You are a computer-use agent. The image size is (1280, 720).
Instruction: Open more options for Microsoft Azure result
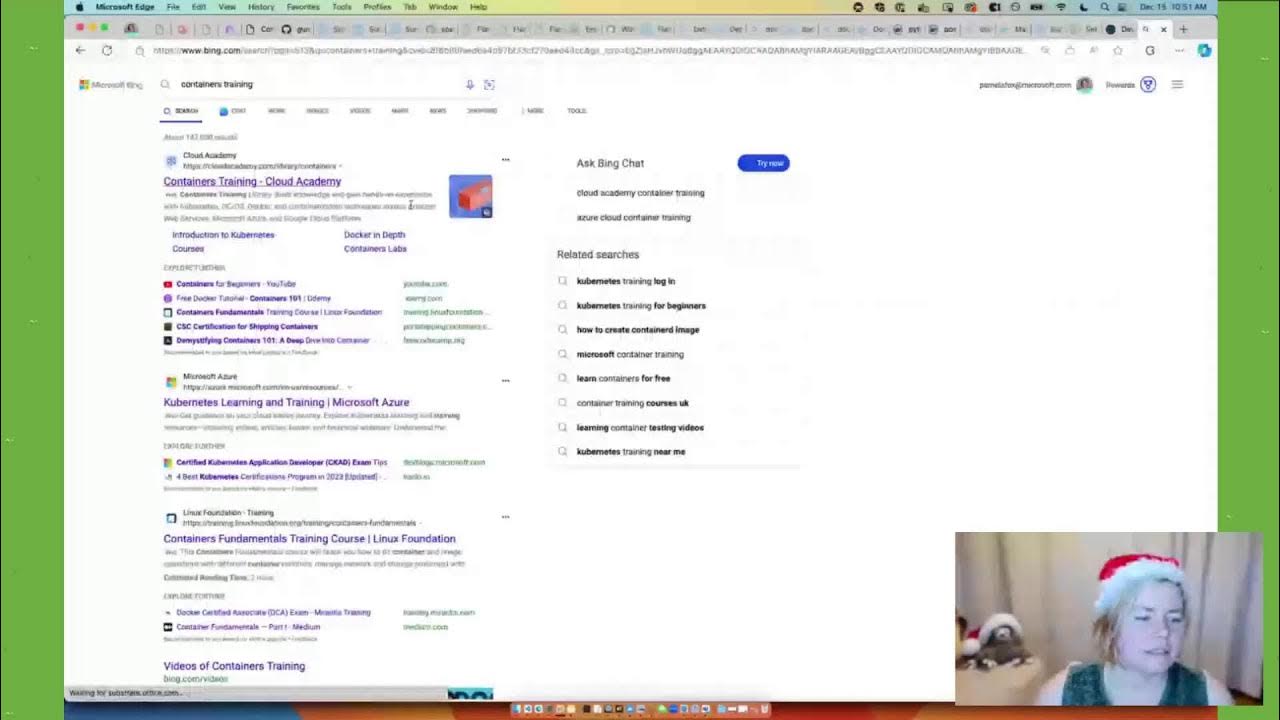click(x=505, y=381)
